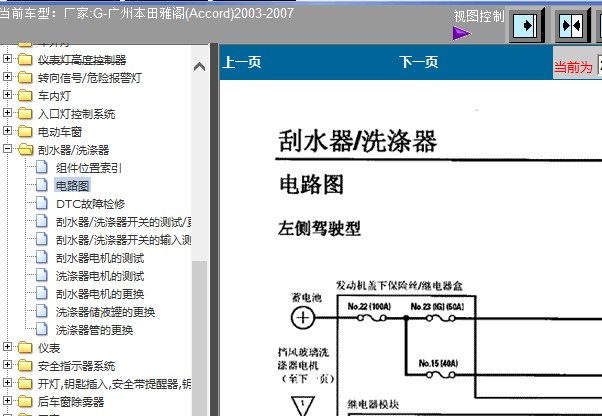Expand the 开灯,钥匙插入,安全带提醒器 node
The width and height of the screenshot is (602, 416).
coord(7,383)
